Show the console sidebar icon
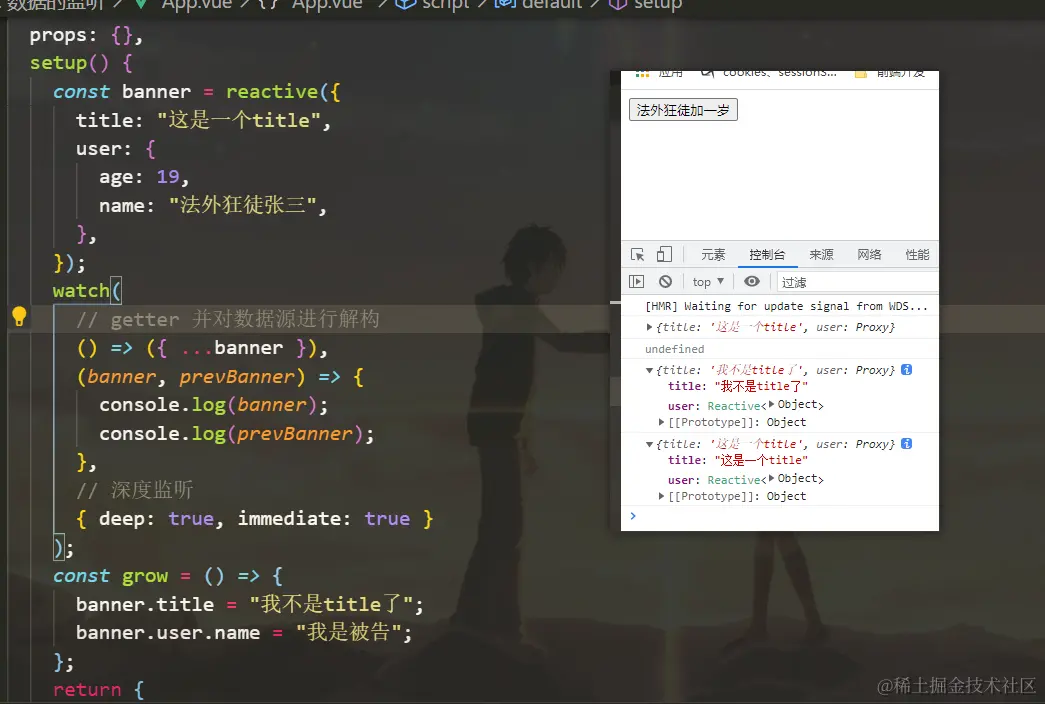The image size is (1045, 704). coord(636,281)
